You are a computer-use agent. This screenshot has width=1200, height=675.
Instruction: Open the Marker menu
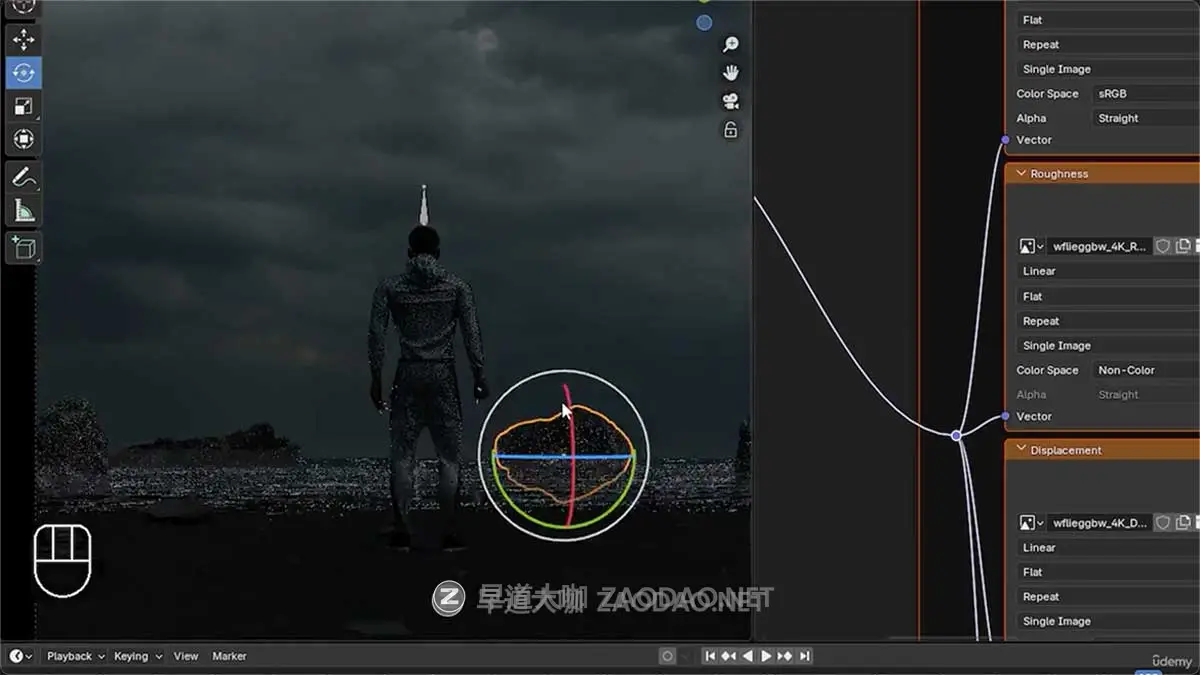pos(229,656)
